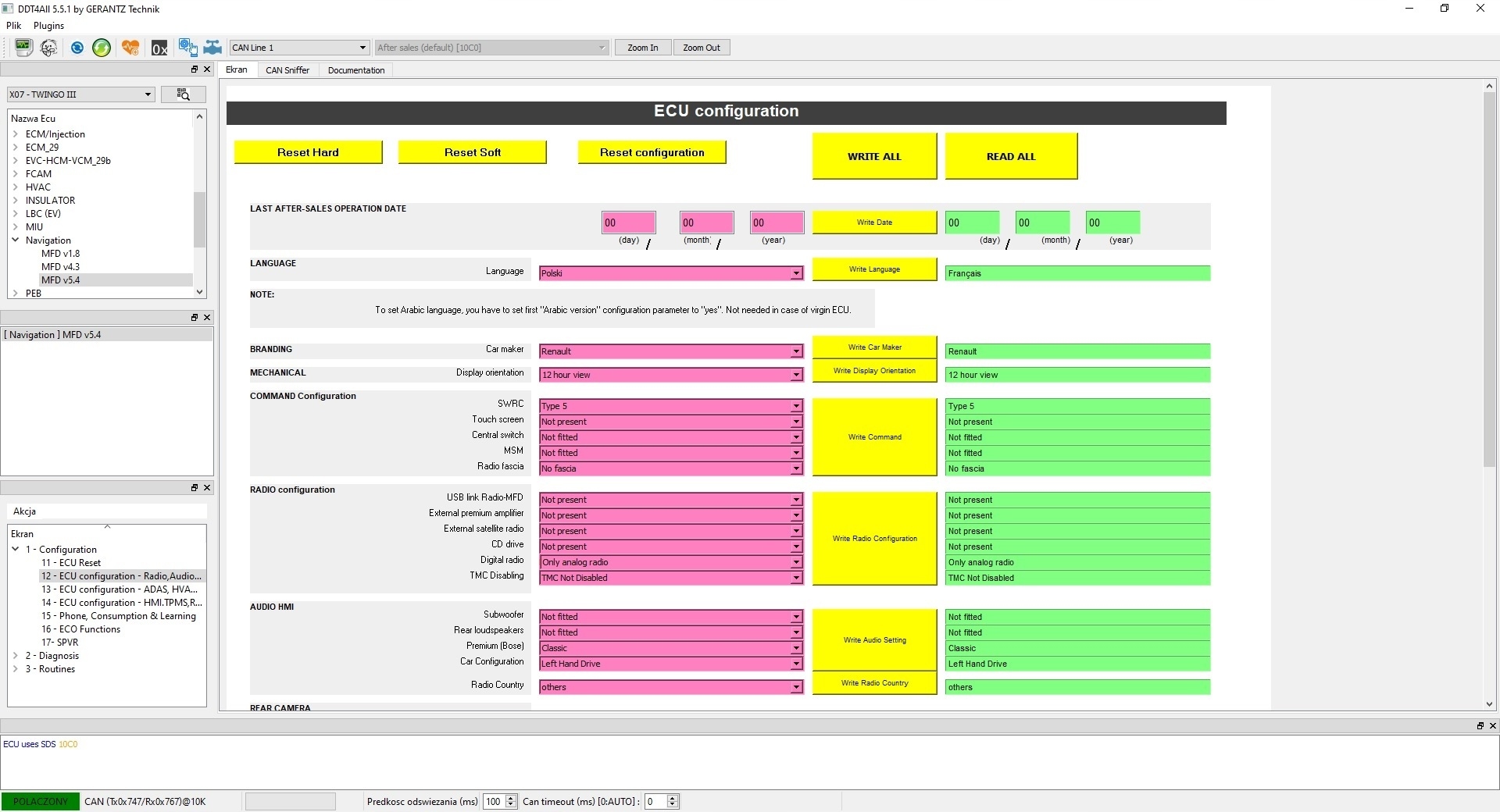Viewport: 1500px width, 812px height.
Task: Click the QR scan search button
Action: pos(183,94)
